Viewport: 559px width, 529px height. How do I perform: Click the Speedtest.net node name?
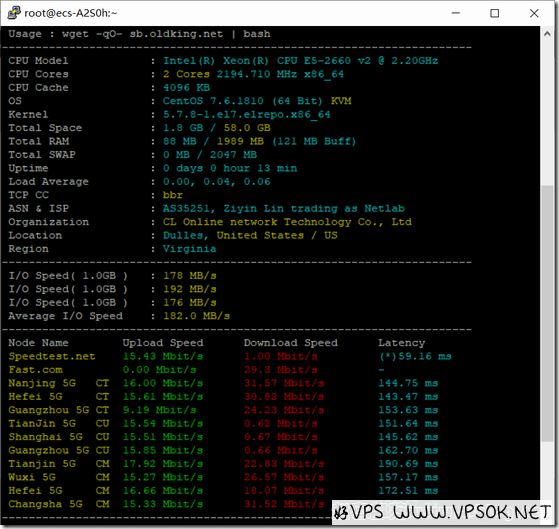pyautogui.click(x=52, y=356)
